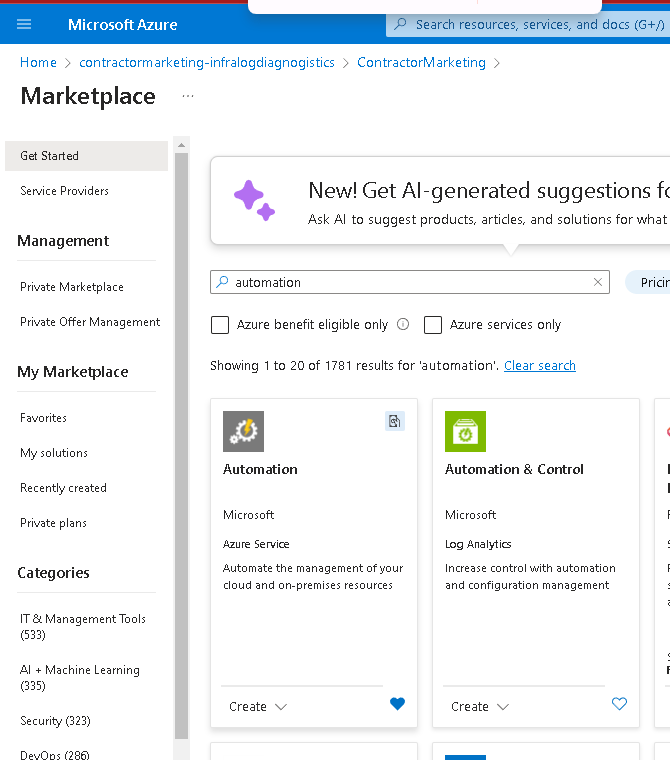This screenshot has width=670, height=760.
Task: Open Private Offer Management item
Action: pyautogui.click(x=90, y=322)
